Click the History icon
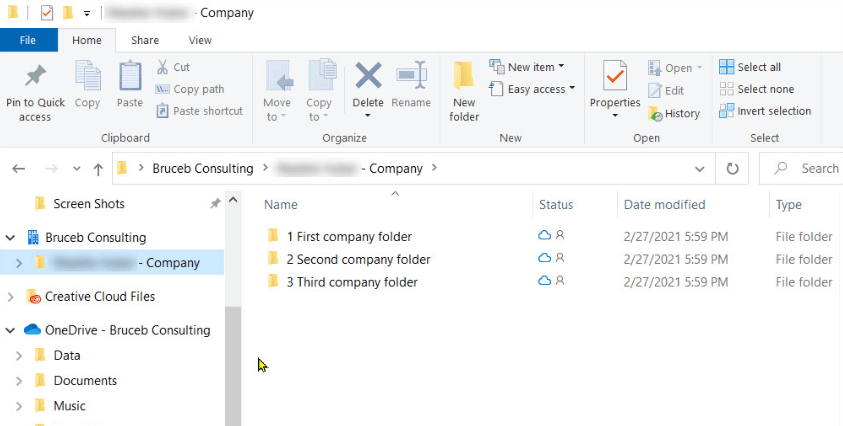 click(x=656, y=113)
